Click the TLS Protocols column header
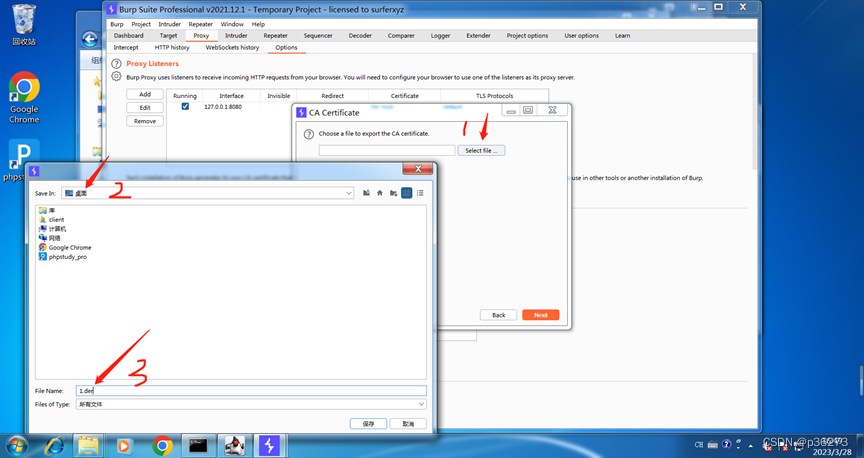Screen dimensions: 864x458 494,96
